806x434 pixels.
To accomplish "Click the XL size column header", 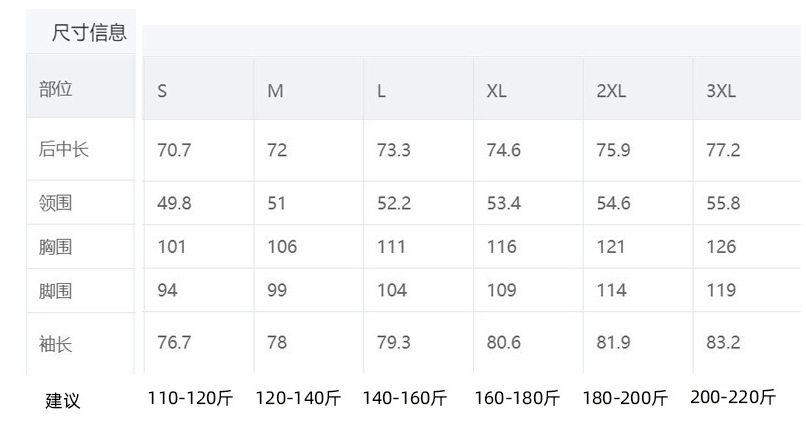I will (497, 90).
